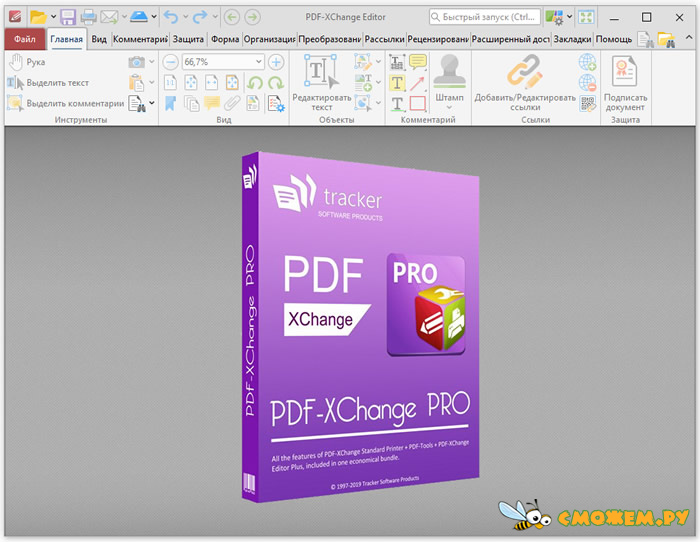Click the Fit Page icon

(191, 83)
